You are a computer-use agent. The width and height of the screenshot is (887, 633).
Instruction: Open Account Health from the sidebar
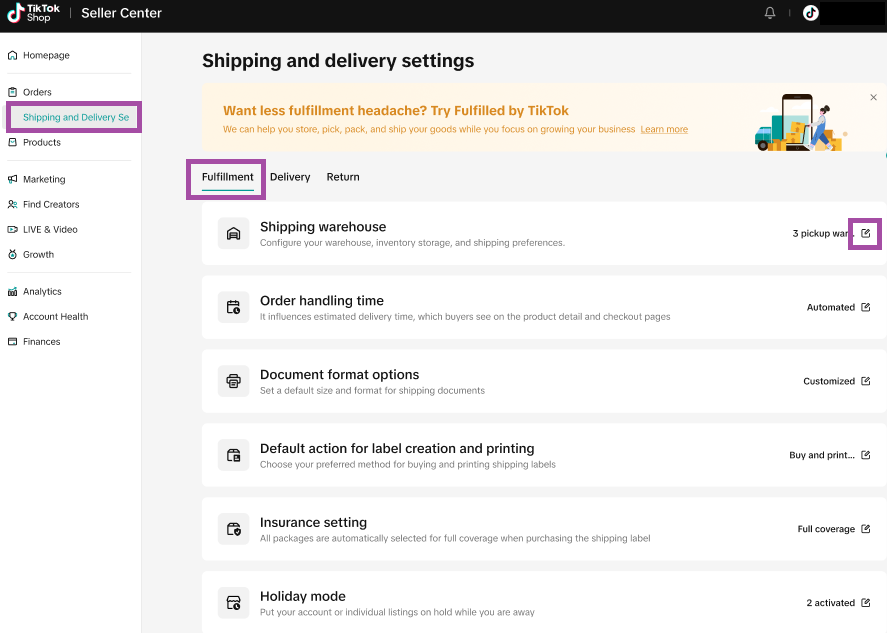[55, 316]
